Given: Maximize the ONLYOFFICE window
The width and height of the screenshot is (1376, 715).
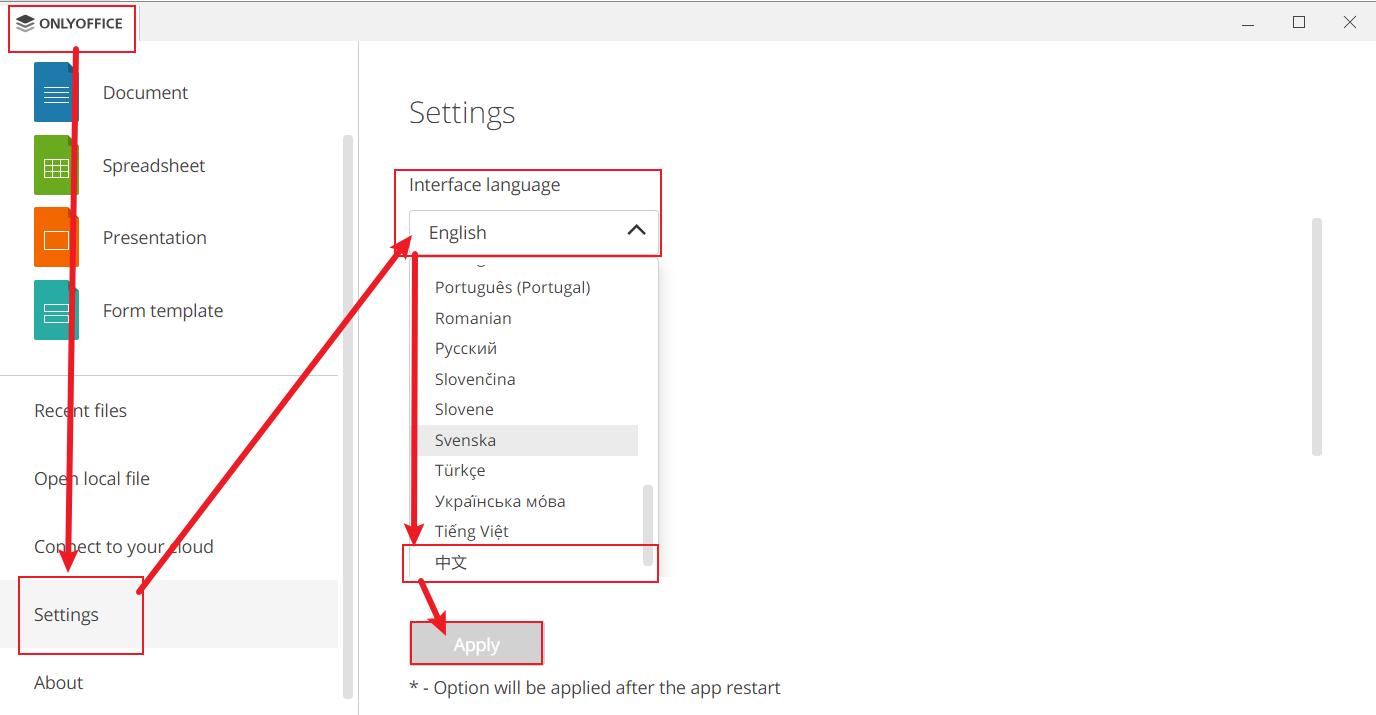Looking at the screenshot, I should (x=1299, y=22).
